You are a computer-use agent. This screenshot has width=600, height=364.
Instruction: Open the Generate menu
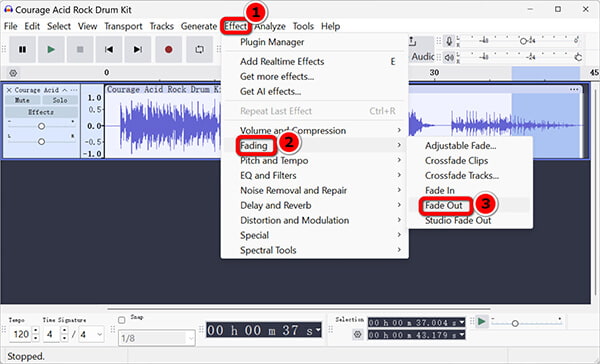point(199,26)
